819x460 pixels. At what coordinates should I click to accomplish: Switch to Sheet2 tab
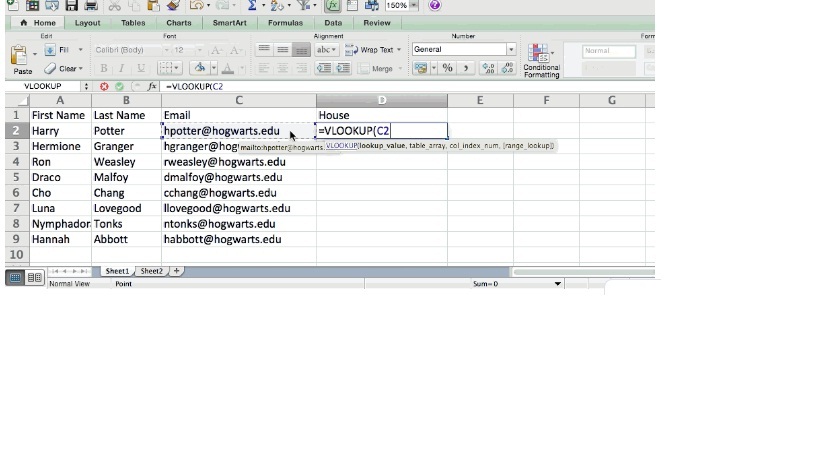point(151,271)
